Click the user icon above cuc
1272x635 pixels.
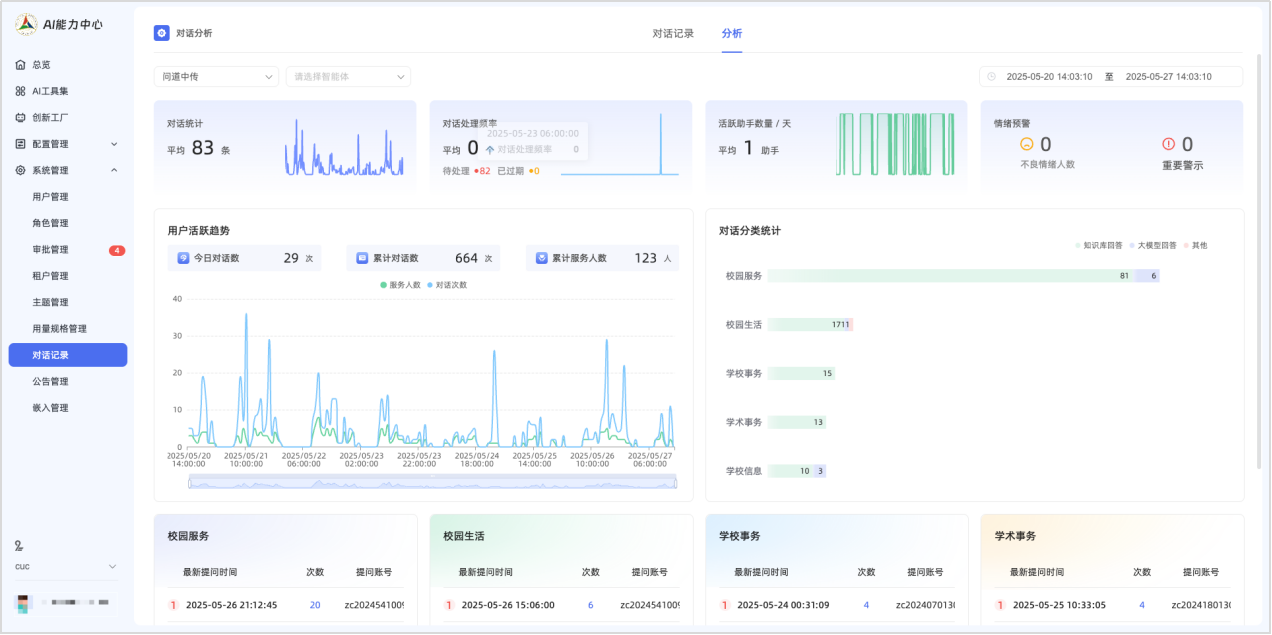[19, 545]
